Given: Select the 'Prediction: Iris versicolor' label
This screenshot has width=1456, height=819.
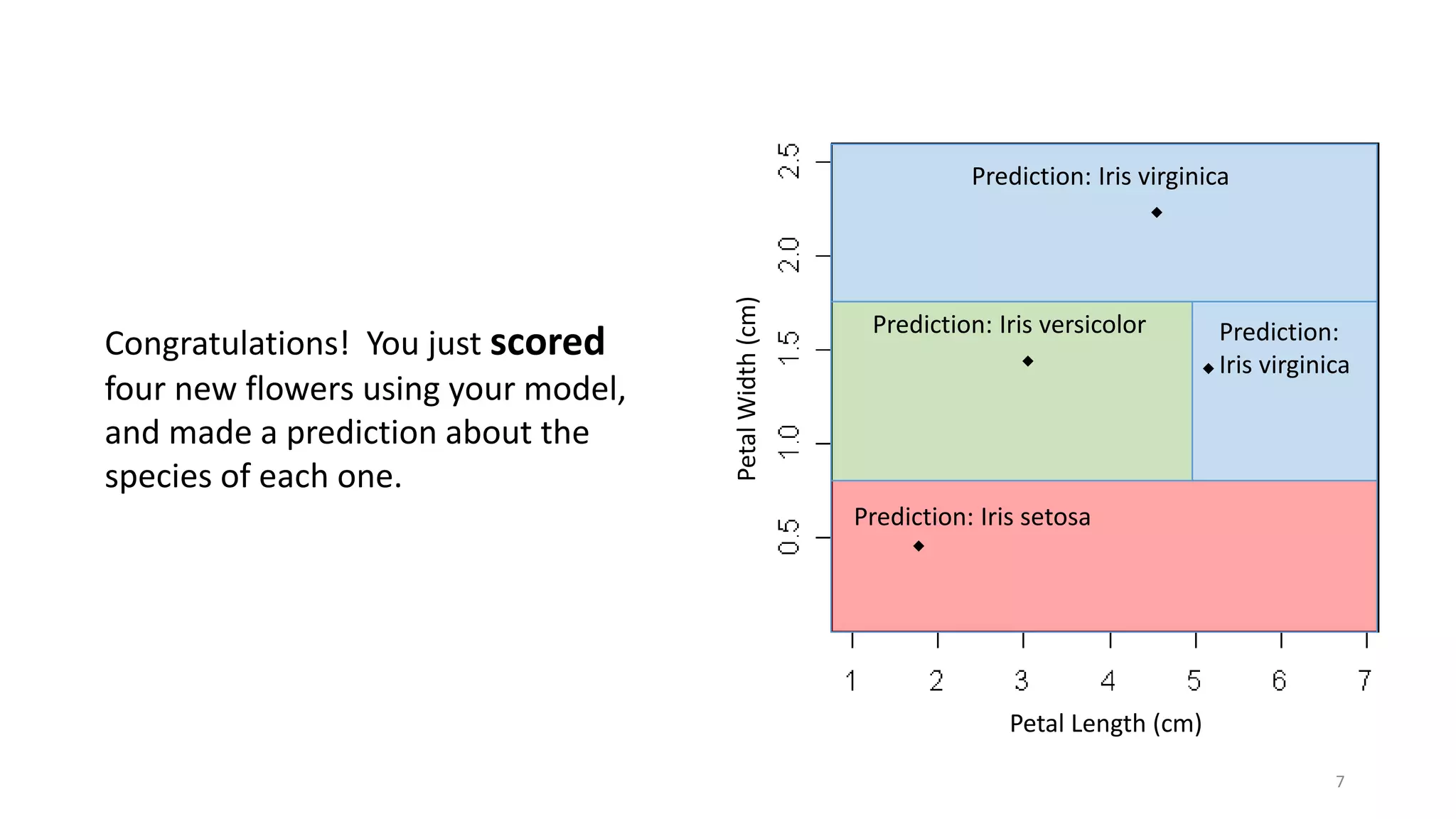Looking at the screenshot, I should [x=1009, y=324].
